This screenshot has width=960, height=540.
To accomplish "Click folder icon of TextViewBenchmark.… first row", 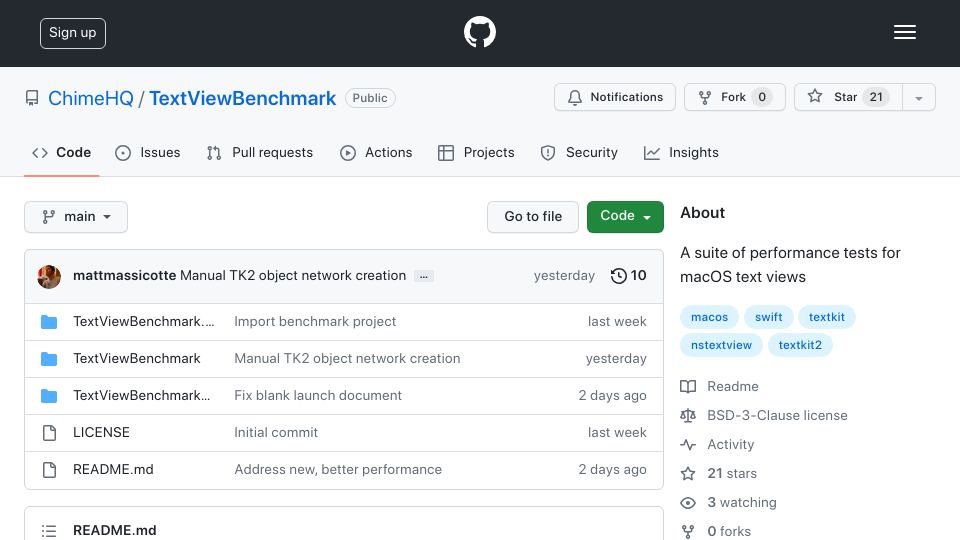I will pos(49,322).
